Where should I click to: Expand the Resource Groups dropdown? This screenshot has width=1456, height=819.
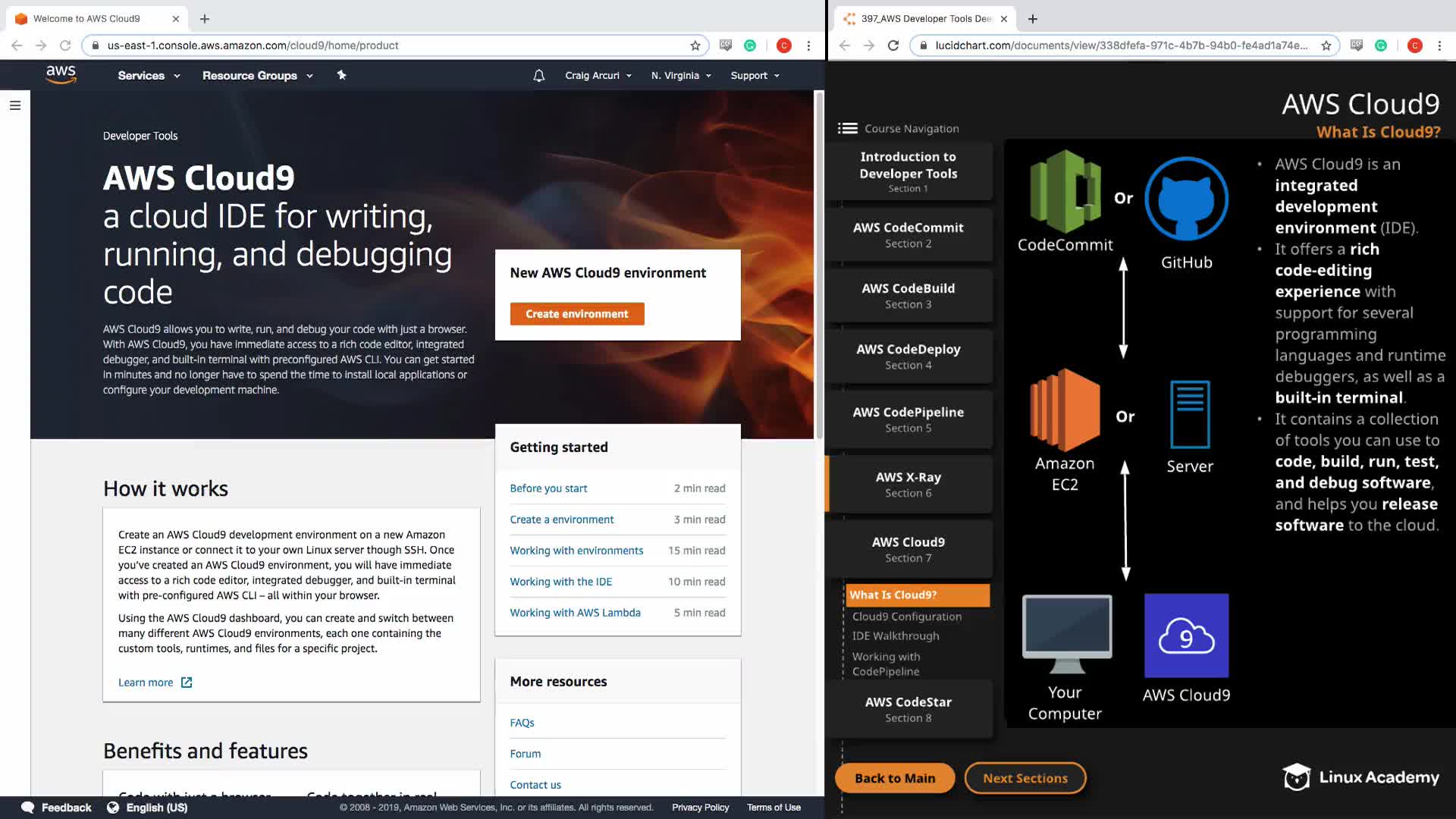pyautogui.click(x=257, y=75)
